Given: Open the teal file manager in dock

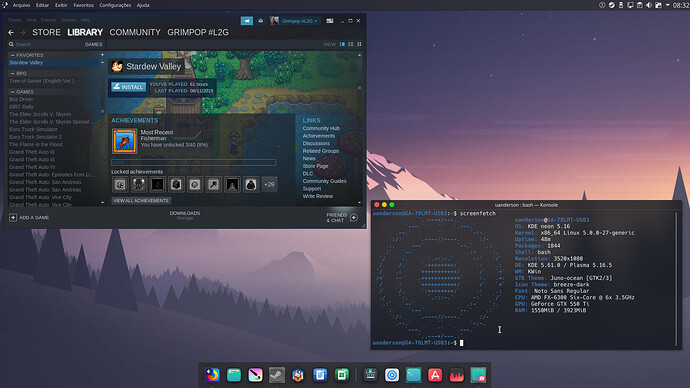Looking at the screenshot, I should [234, 375].
